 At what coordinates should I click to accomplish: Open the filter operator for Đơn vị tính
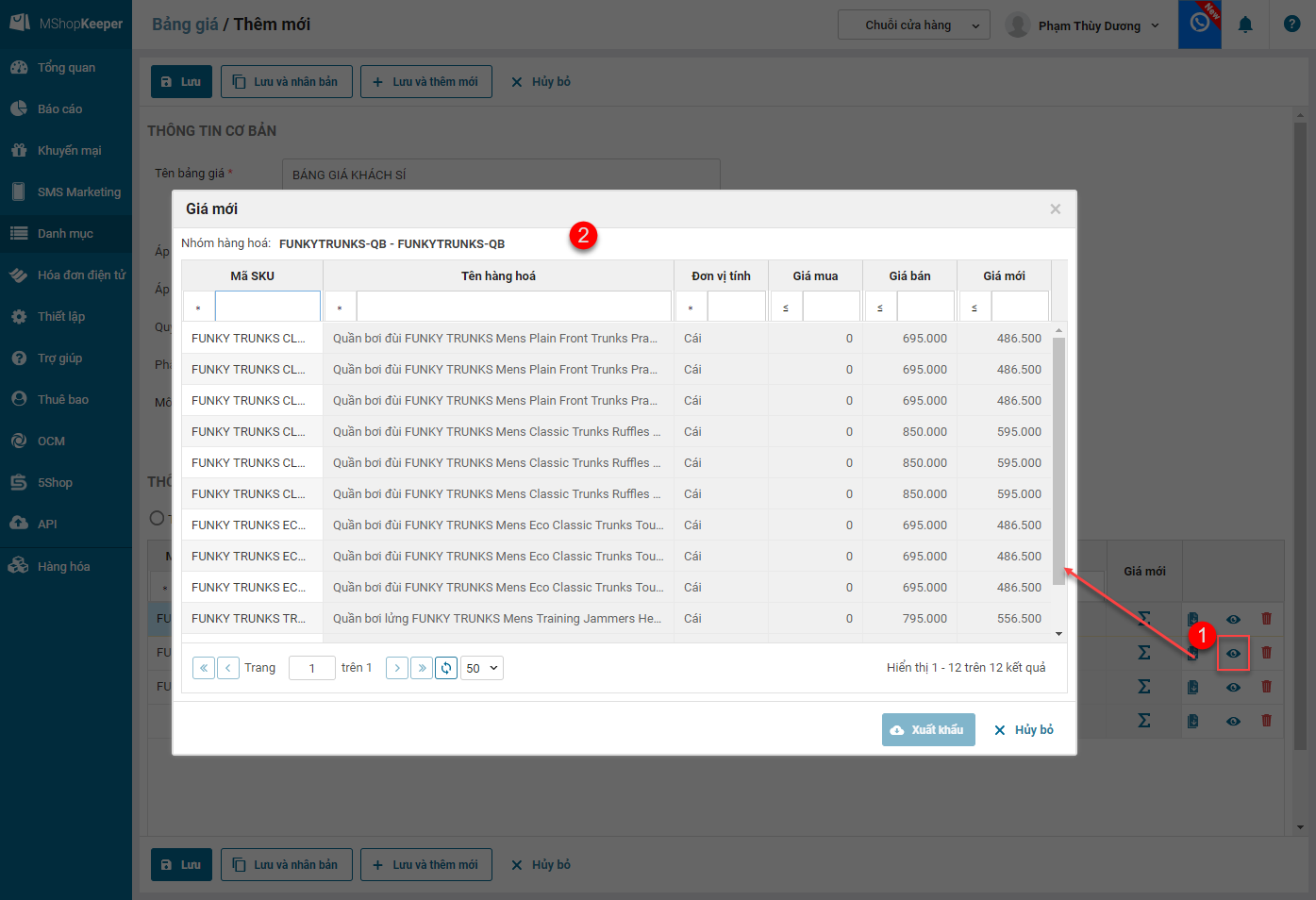(691, 307)
